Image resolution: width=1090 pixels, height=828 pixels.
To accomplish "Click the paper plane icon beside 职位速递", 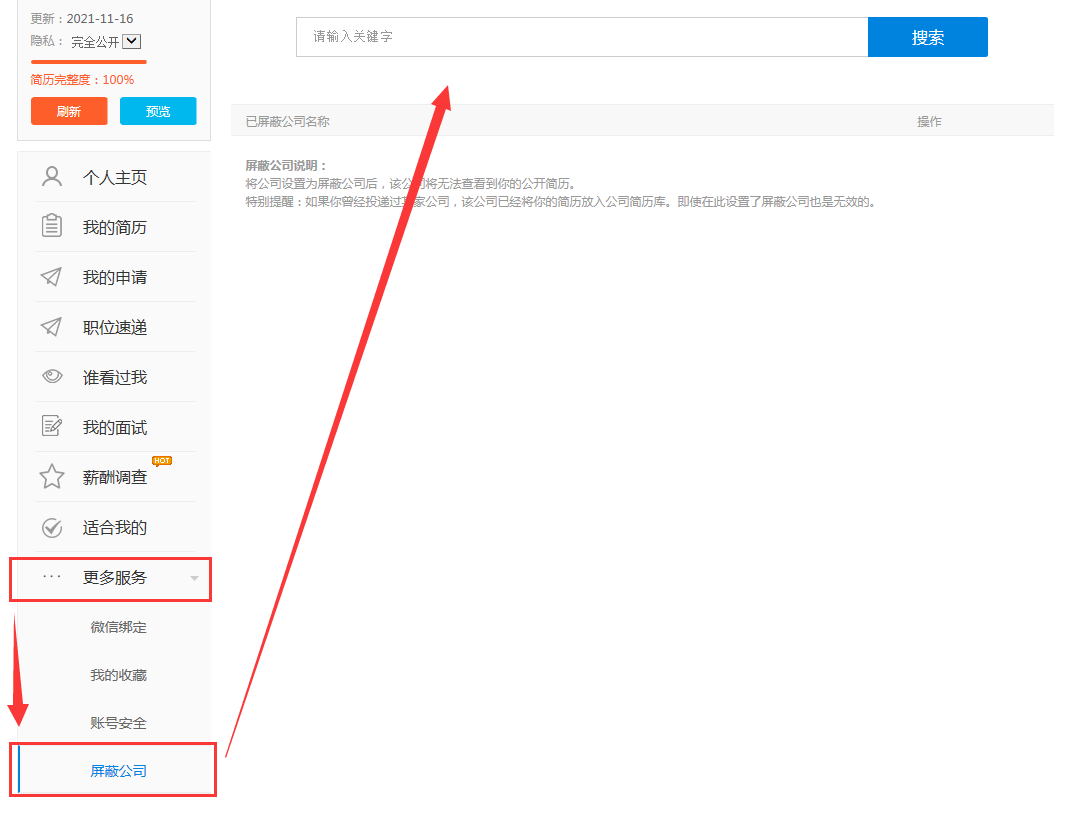I will point(51,327).
